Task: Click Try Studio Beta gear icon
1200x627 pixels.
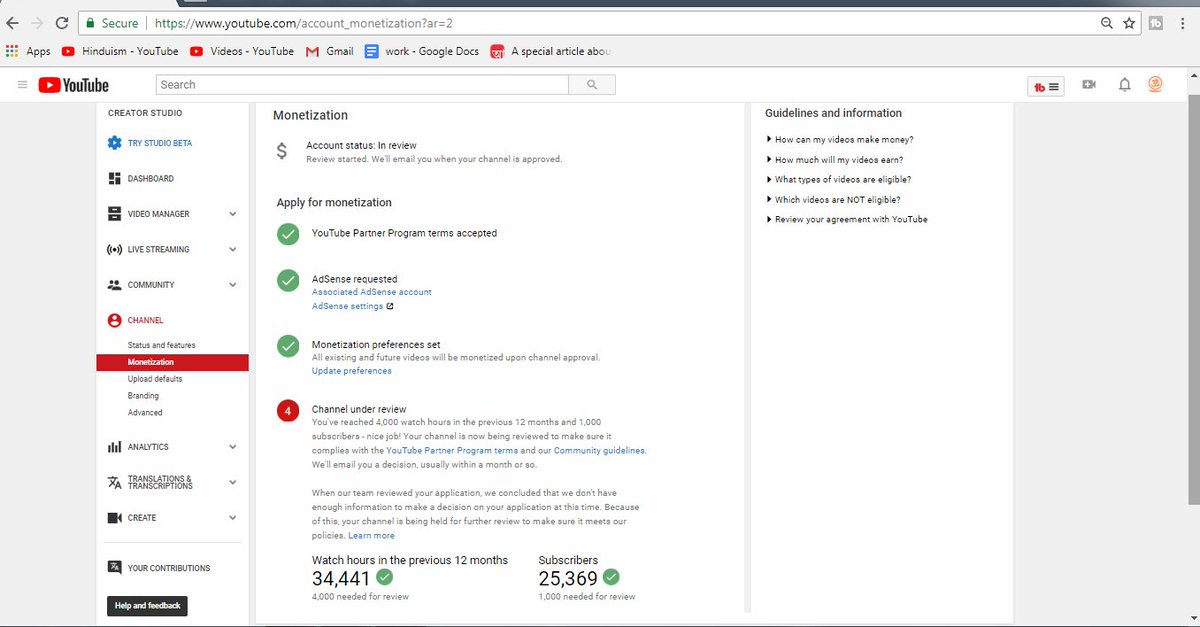Action: 114,143
